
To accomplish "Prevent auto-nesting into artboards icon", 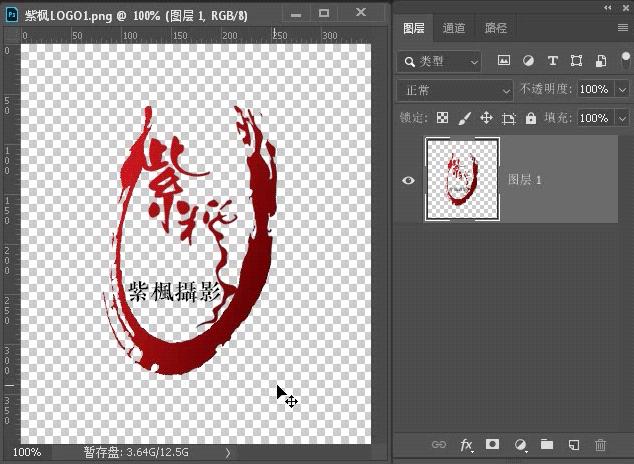I will click(x=509, y=118).
